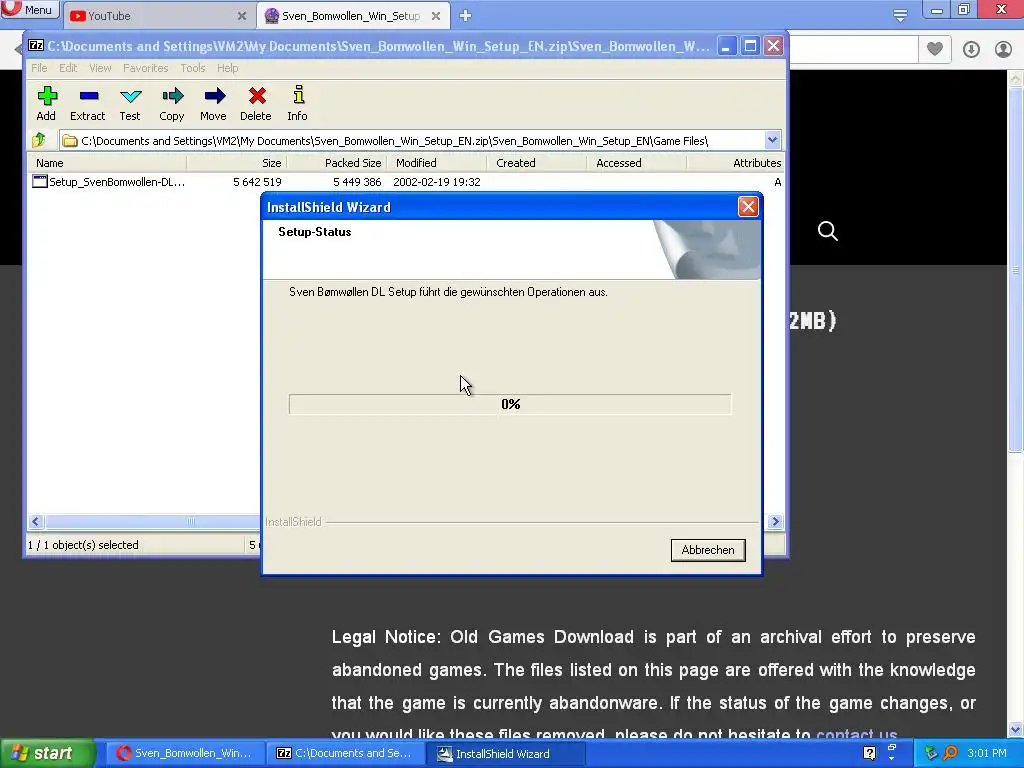The width and height of the screenshot is (1024, 768).
Task: Close the Sven_Bomwollen_Win_Setup tab
Action: (436, 16)
